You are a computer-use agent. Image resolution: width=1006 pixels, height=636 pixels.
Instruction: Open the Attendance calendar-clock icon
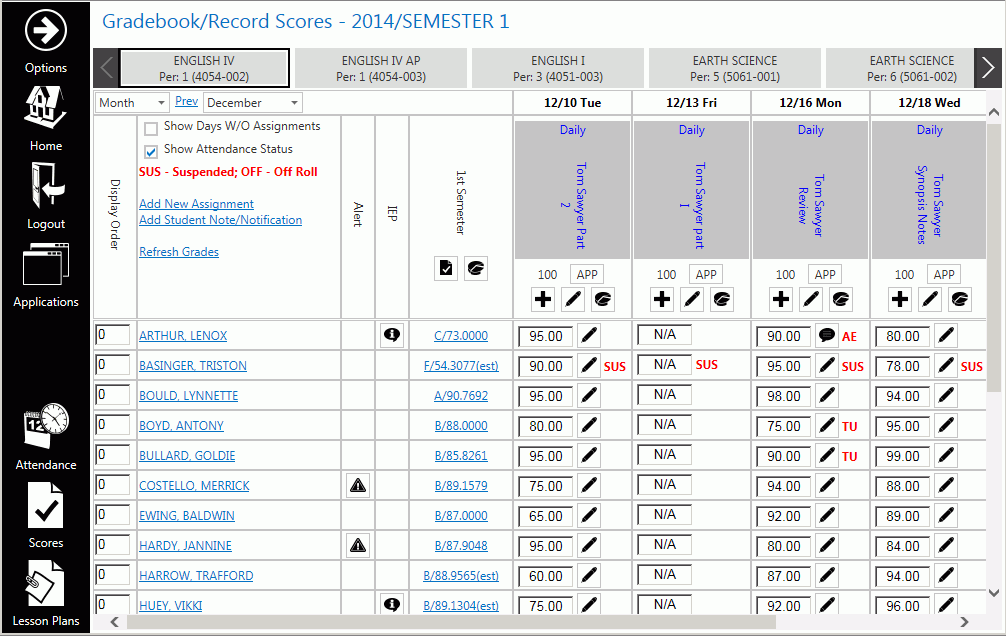point(46,425)
